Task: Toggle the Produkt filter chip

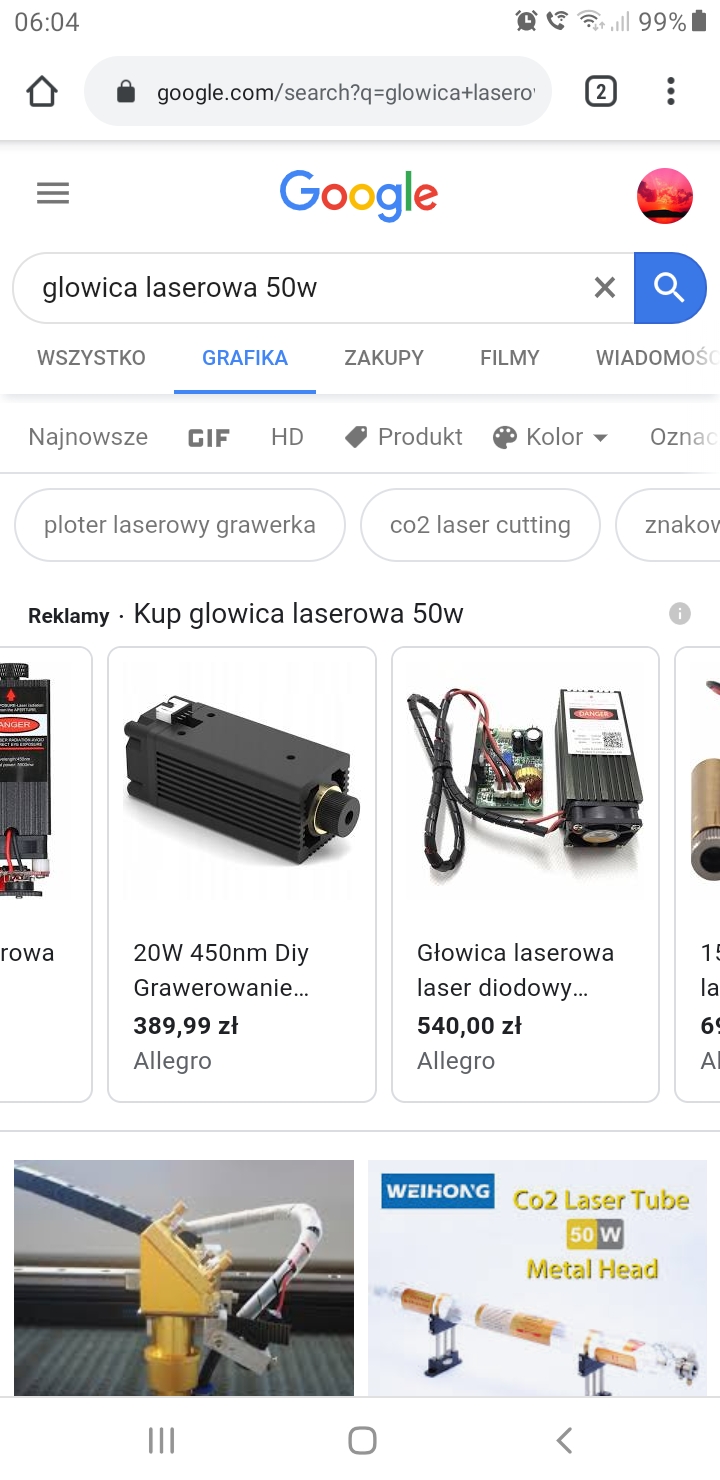Action: click(x=404, y=437)
